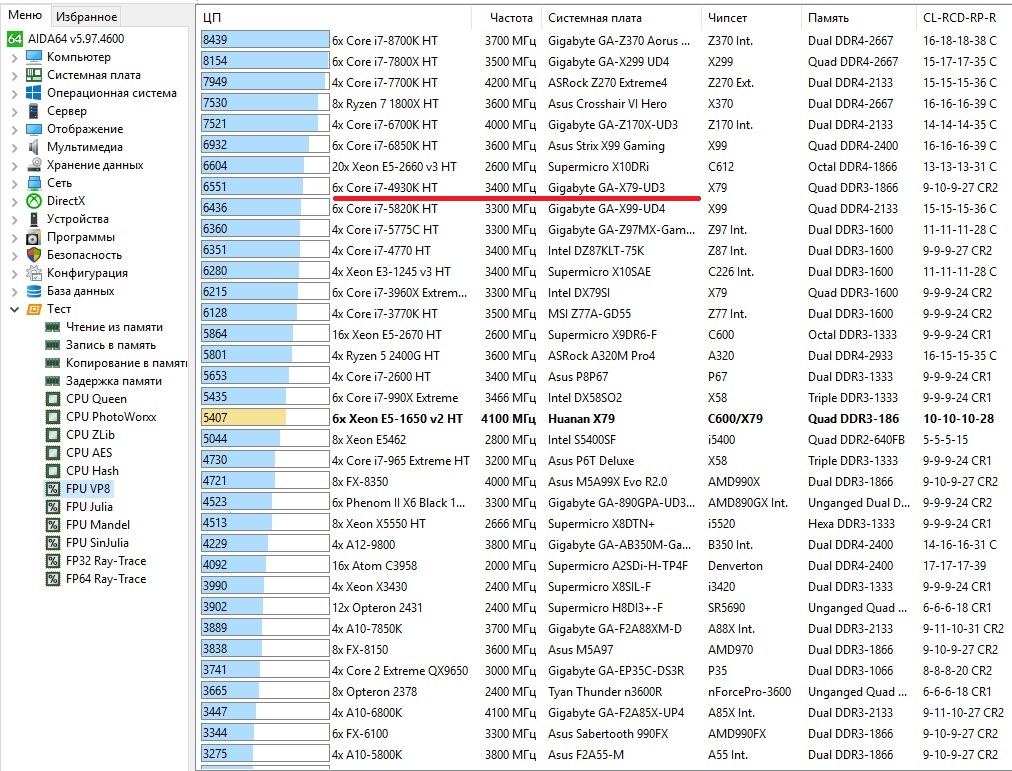Expand the Системная плата tree node

pyautogui.click(x=15, y=75)
